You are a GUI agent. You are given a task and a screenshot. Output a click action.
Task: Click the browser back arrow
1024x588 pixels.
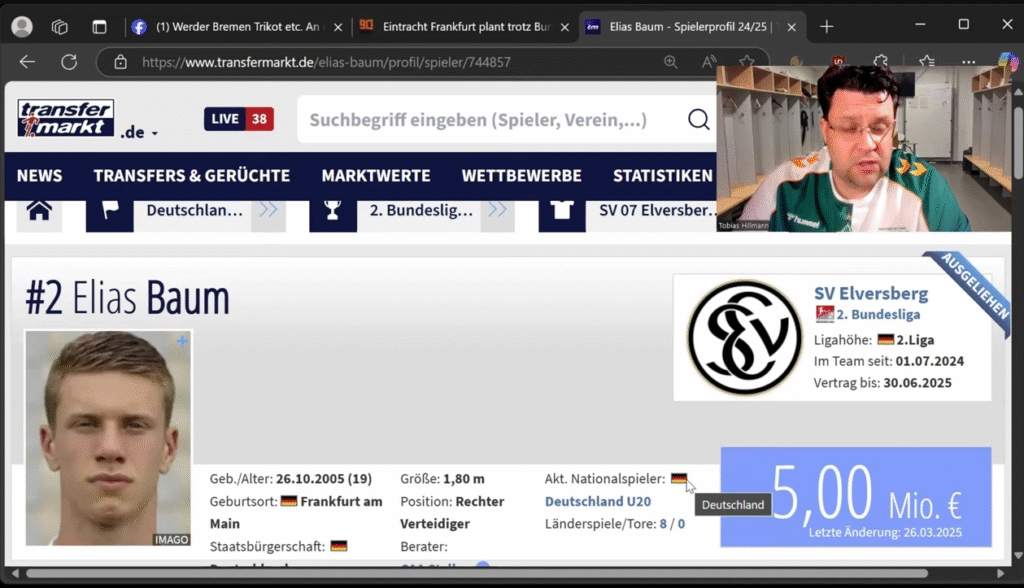[x=27, y=61]
